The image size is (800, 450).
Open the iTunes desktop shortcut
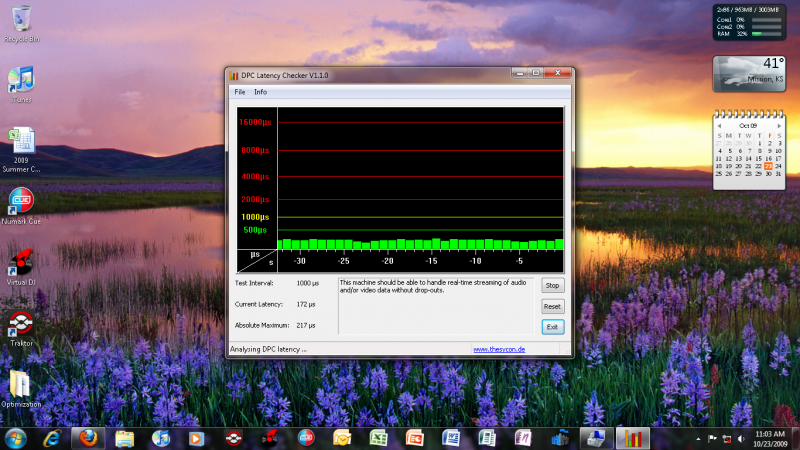(x=21, y=82)
